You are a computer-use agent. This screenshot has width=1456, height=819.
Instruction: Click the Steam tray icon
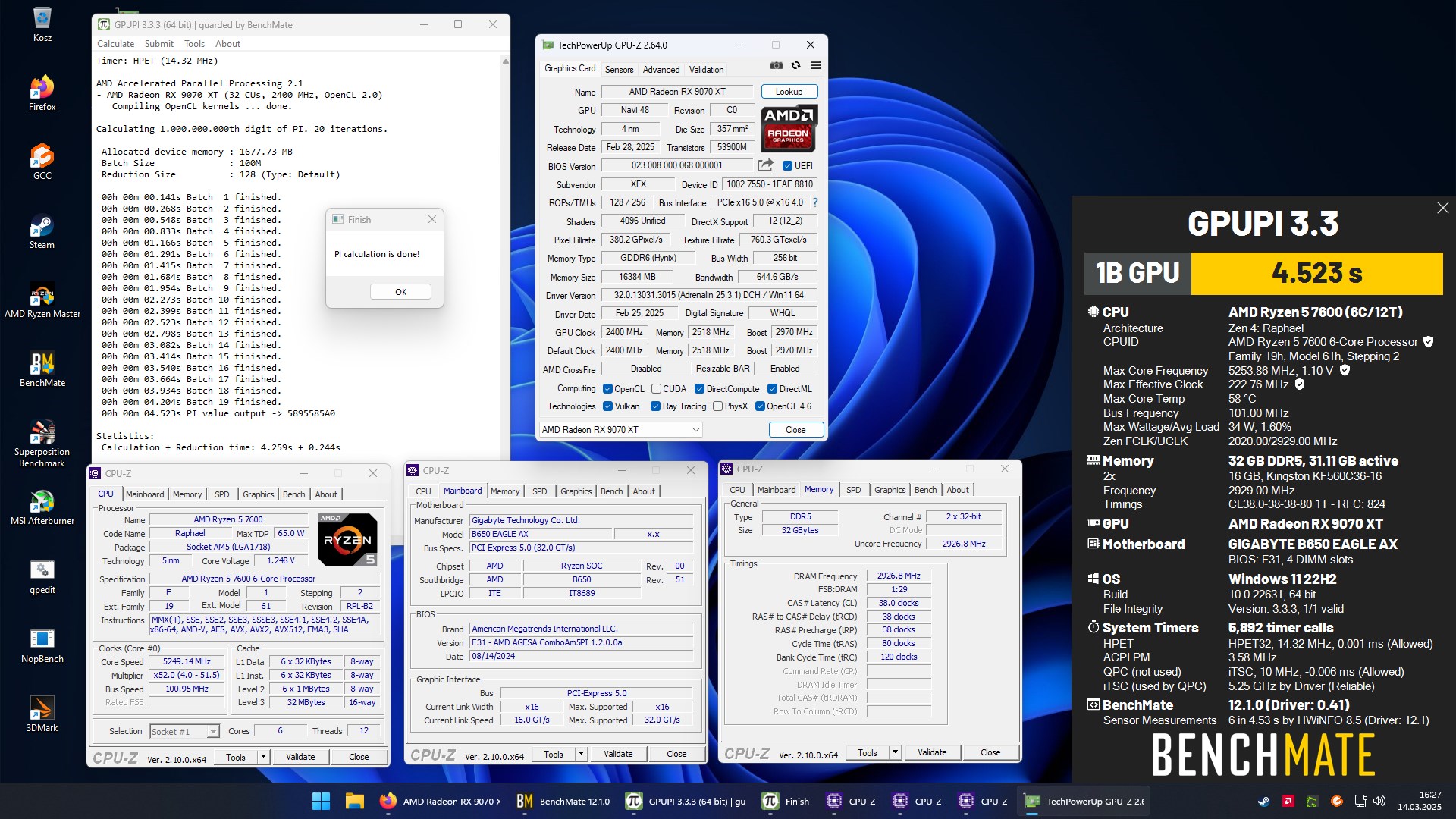[x=1263, y=801]
